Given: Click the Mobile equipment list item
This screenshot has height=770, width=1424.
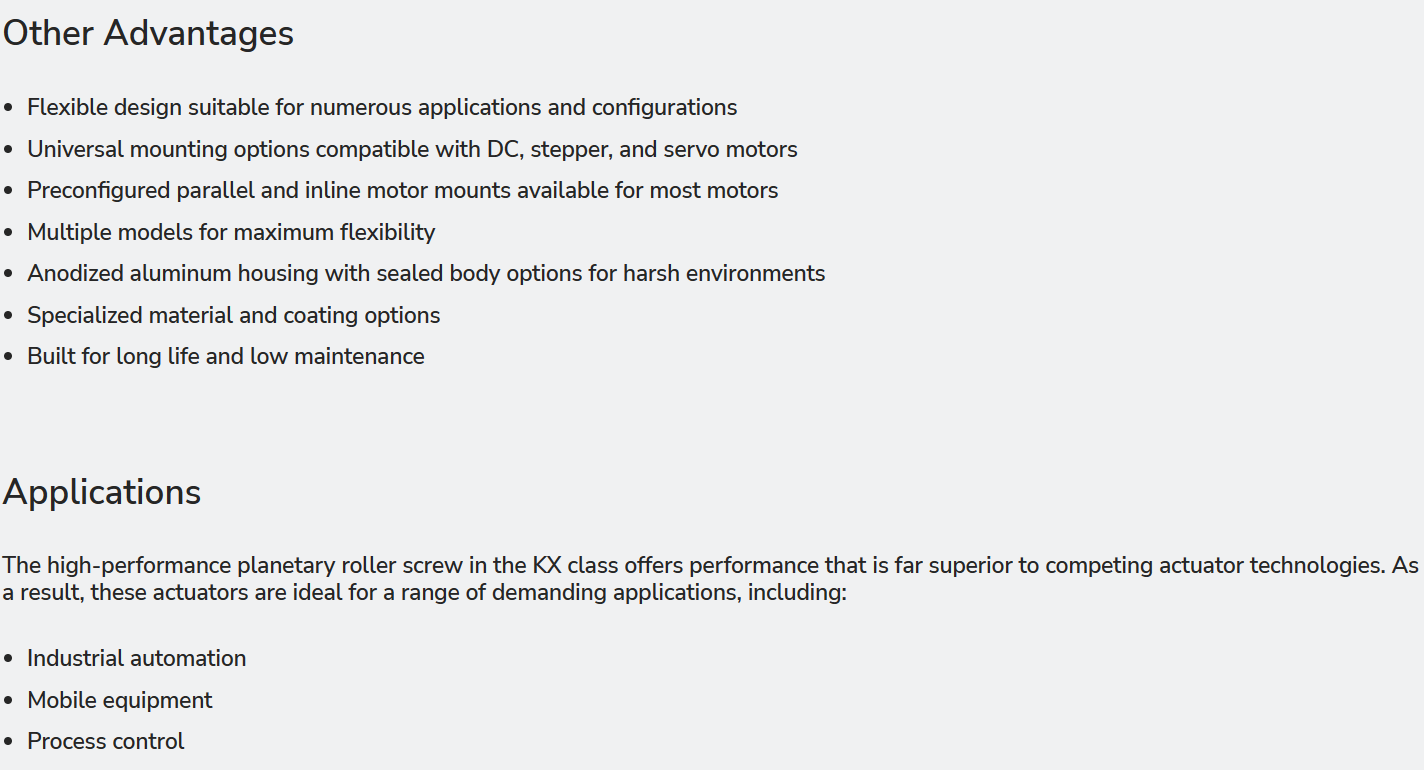Looking at the screenshot, I should (120, 700).
